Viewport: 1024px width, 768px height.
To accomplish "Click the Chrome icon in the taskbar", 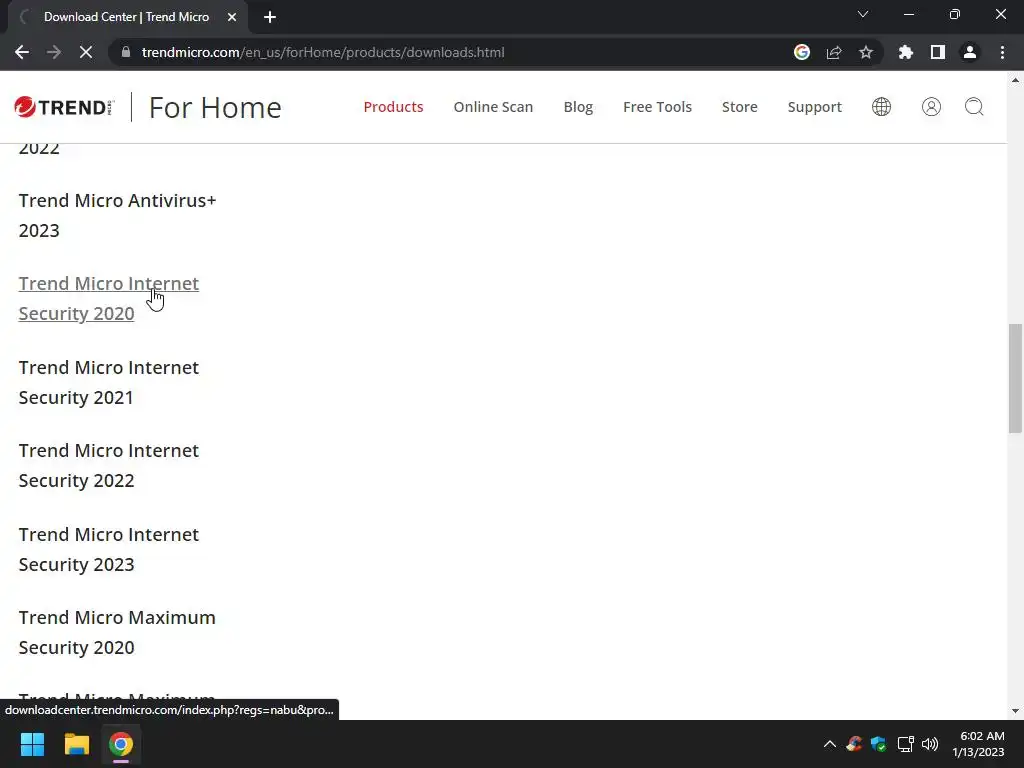I will pyautogui.click(x=121, y=744).
